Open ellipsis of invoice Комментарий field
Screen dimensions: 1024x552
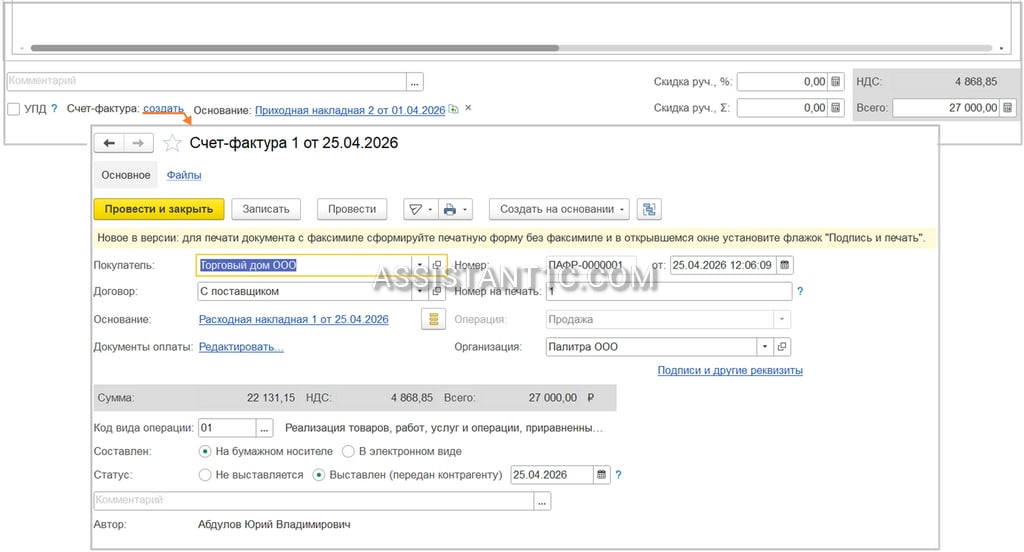coord(542,501)
